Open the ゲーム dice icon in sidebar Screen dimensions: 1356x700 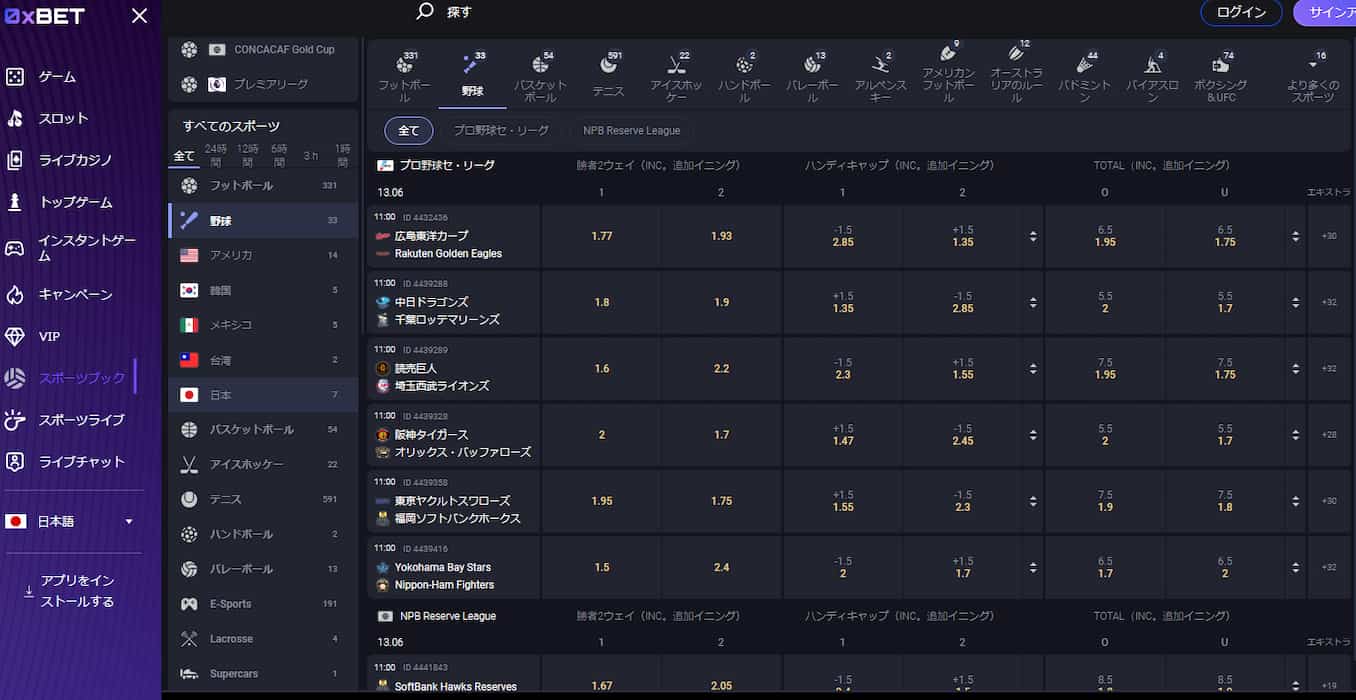(15, 77)
